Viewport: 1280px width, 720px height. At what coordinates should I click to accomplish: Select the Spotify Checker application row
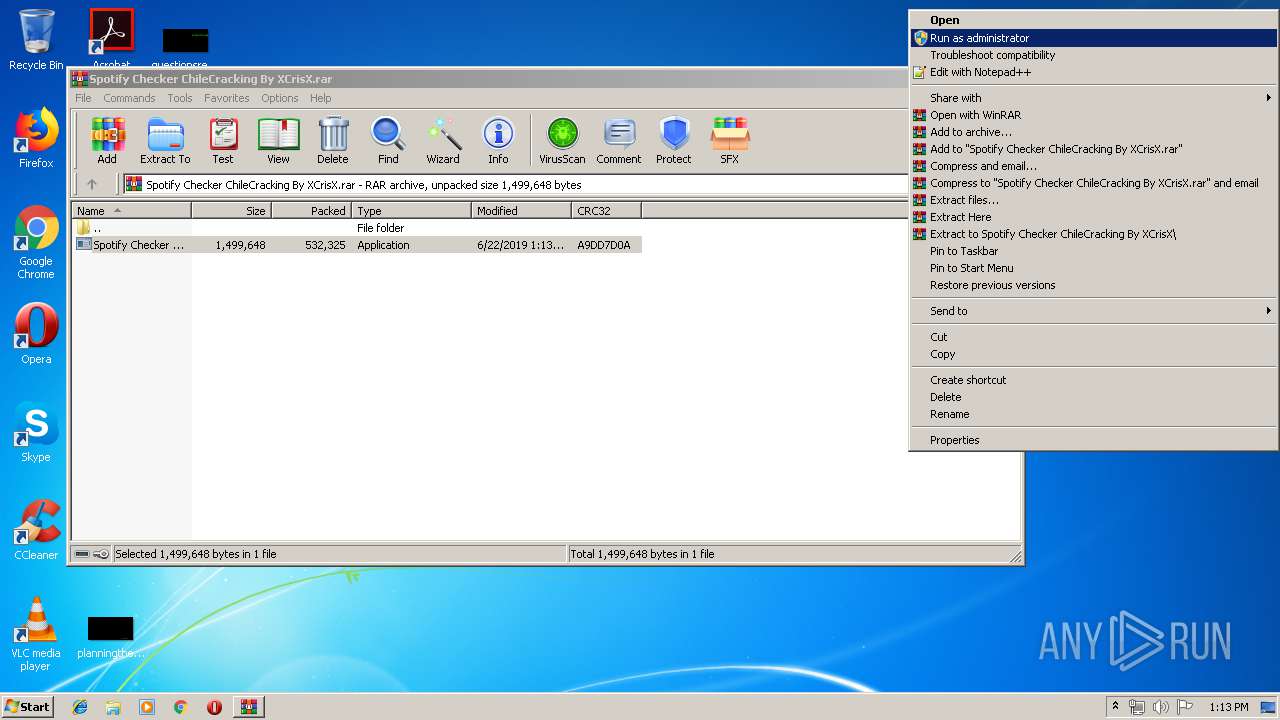pos(357,245)
